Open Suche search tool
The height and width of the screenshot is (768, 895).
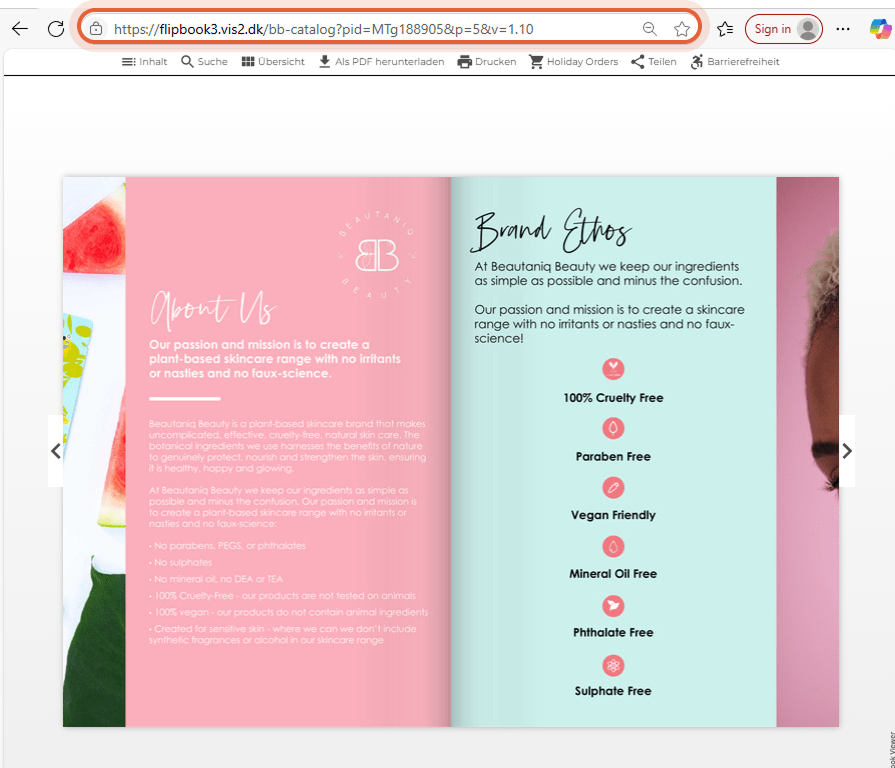204,62
